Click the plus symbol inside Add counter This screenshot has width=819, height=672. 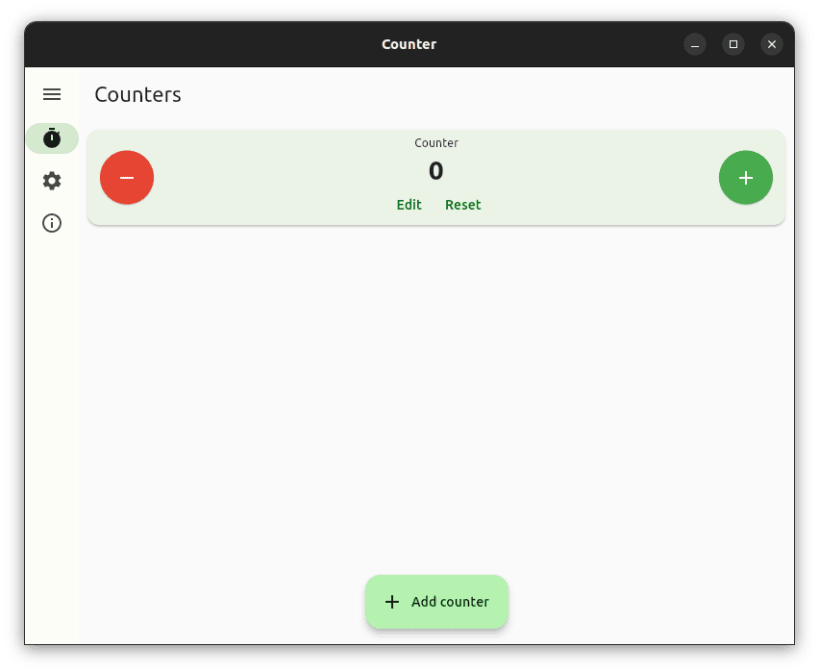coord(392,602)
